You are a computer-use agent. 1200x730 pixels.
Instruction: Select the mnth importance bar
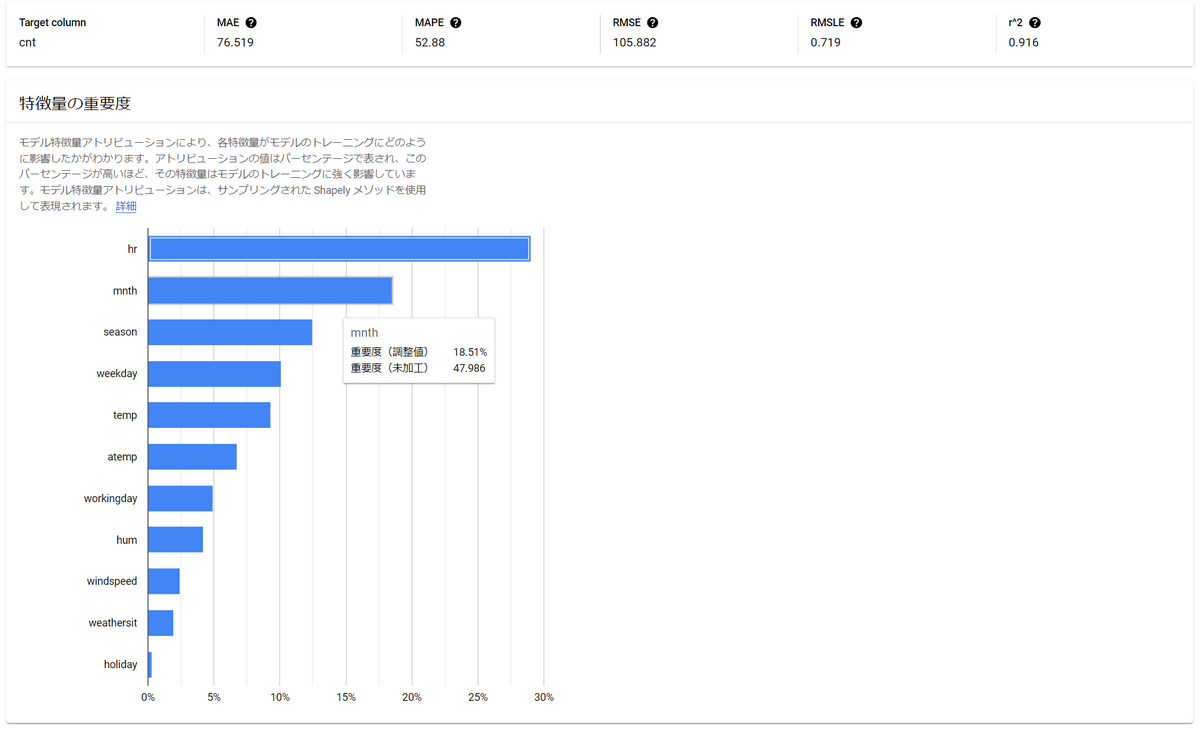coord(270,291)
